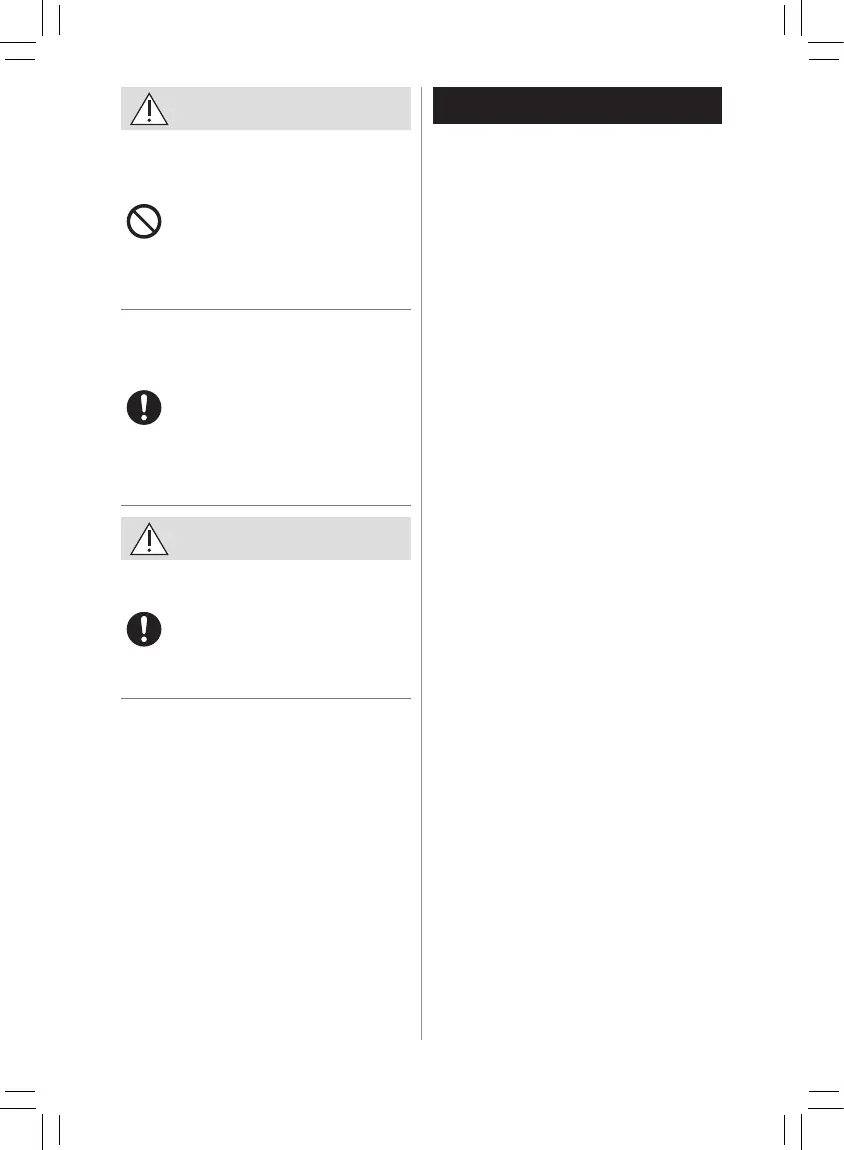Image resolution: width=844 pixels, height=1150 pixels.
Task: Click the warning triangle in the first gray banner
Action: pyautogui.click(x=149, y=108)
